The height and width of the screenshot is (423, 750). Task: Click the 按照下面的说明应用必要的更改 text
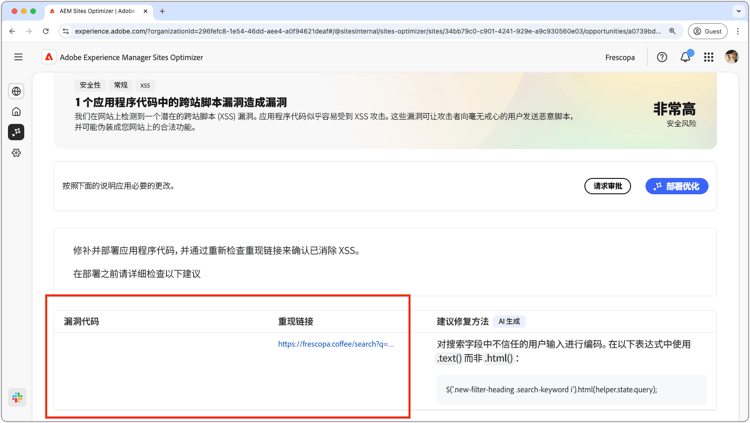118,186
